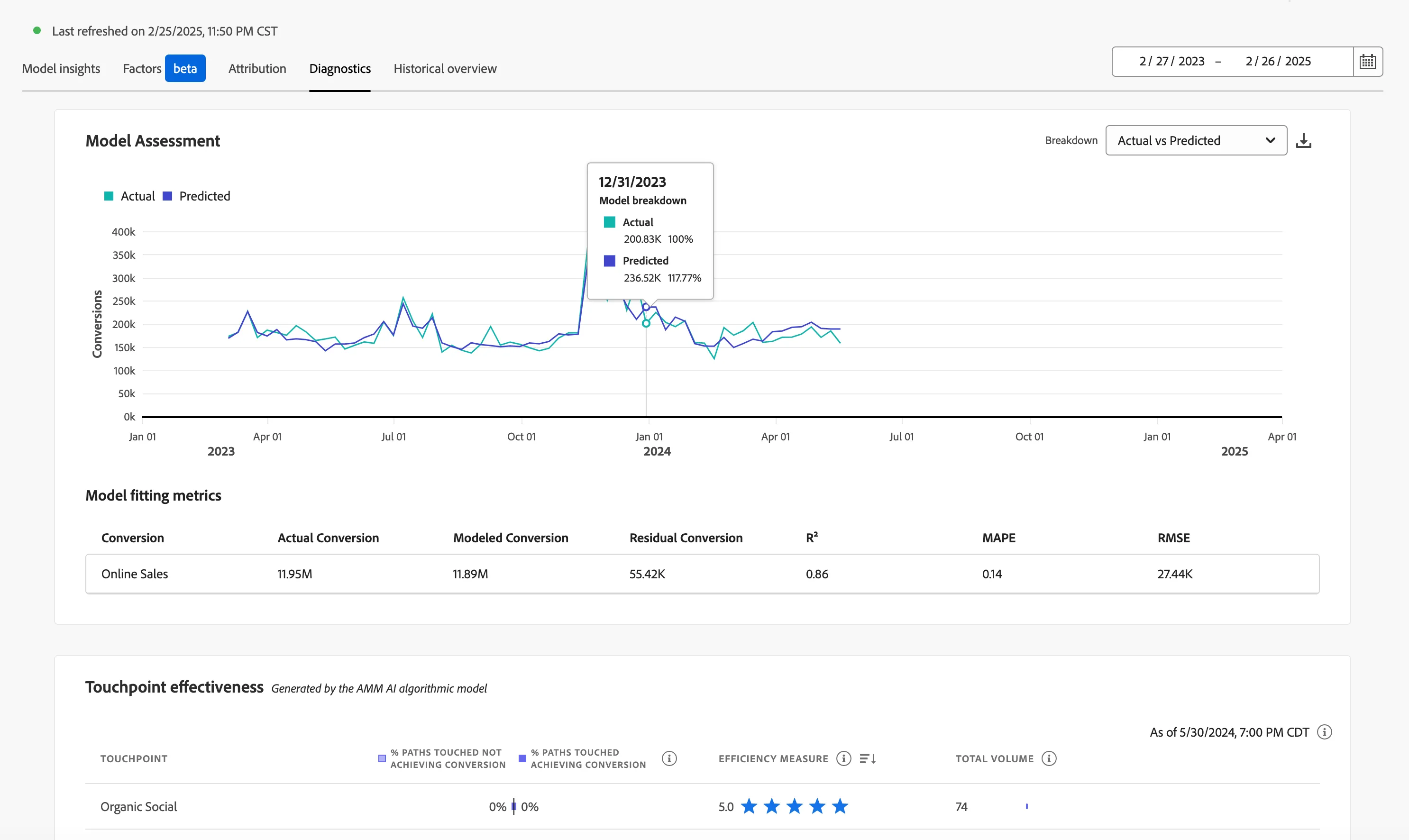The height and width of the screenshot is (840, 1409).
Task: Click the Touchpoint column header
Action: point(134,758)
